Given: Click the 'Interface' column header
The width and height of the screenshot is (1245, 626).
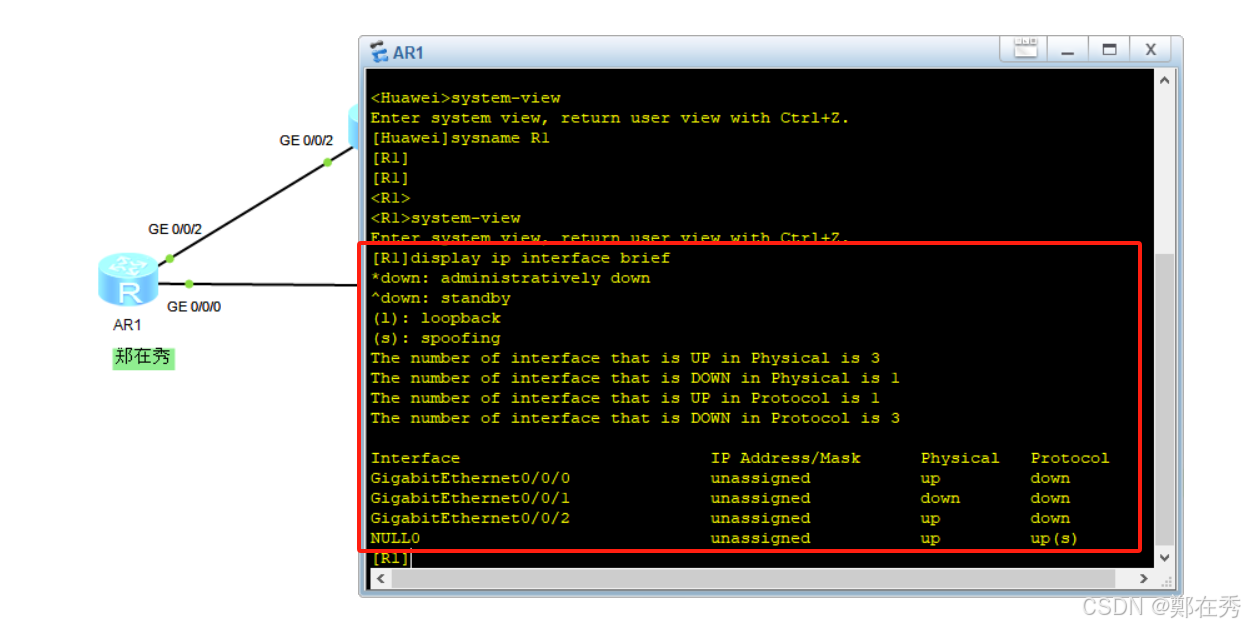Looking at the screenshot, I should click(415, 458).
